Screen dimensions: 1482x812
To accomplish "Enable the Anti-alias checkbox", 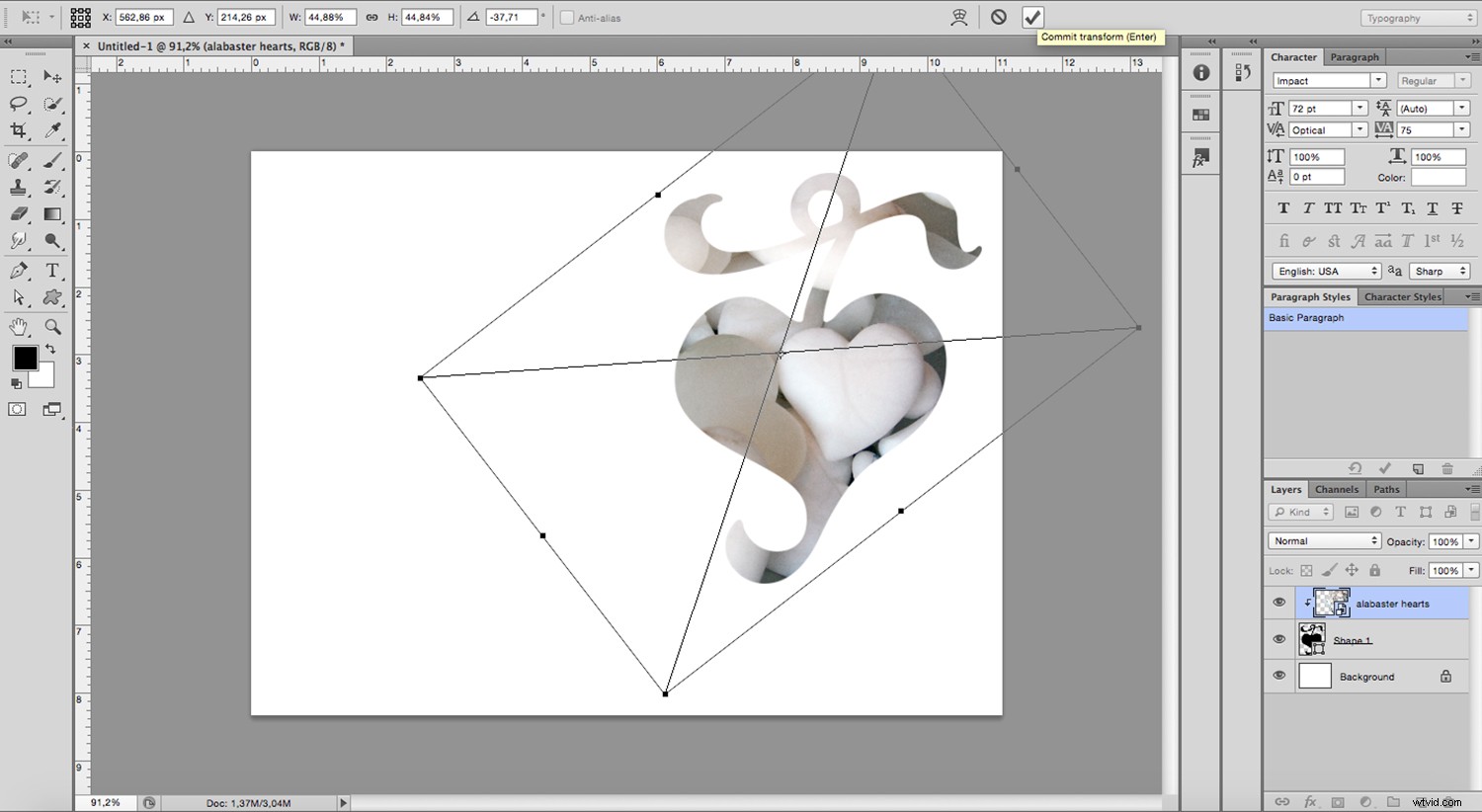I will click(x=567, y=17).
